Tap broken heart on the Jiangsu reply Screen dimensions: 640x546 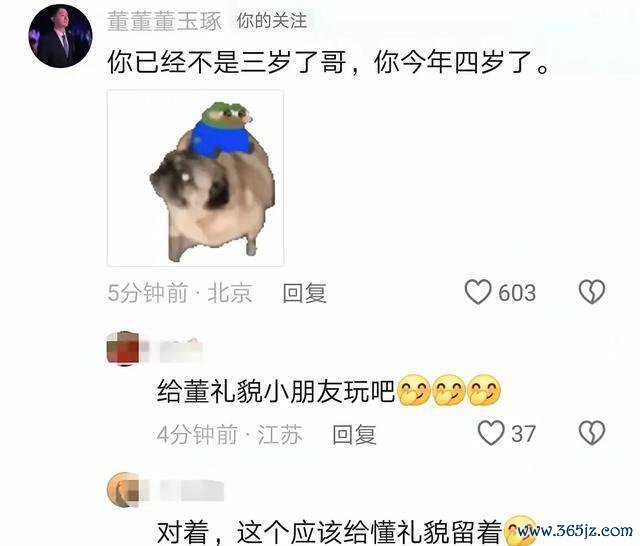click(x=592, y=433)
